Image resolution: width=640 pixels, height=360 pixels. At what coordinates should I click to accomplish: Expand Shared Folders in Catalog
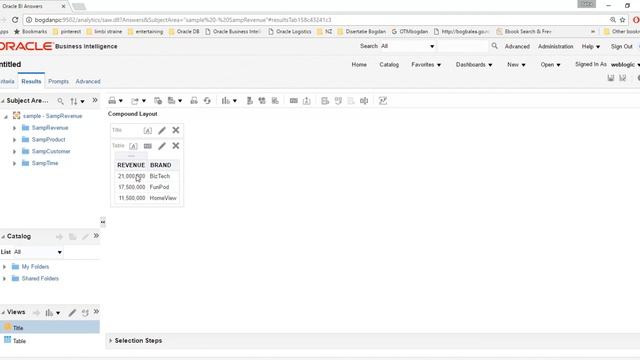click(x=4, y=279)
